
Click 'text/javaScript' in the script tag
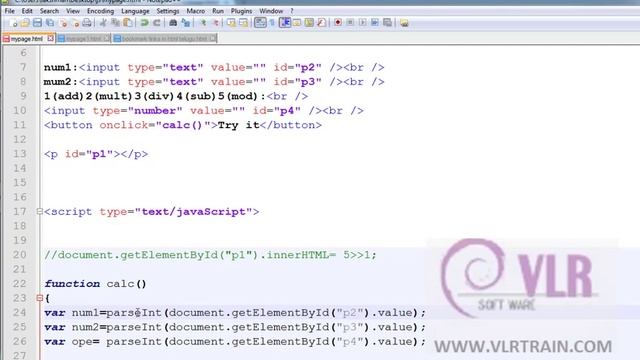click(193, 212)
